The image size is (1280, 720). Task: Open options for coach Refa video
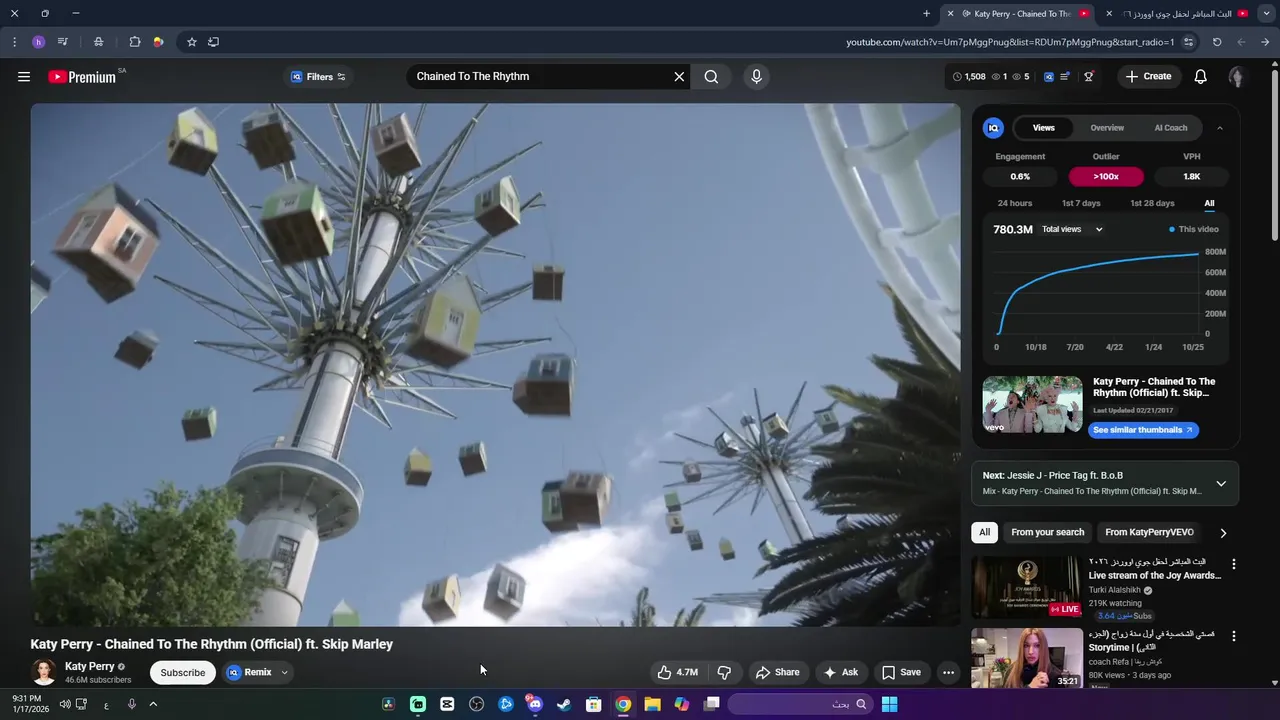coord(1233,636)
